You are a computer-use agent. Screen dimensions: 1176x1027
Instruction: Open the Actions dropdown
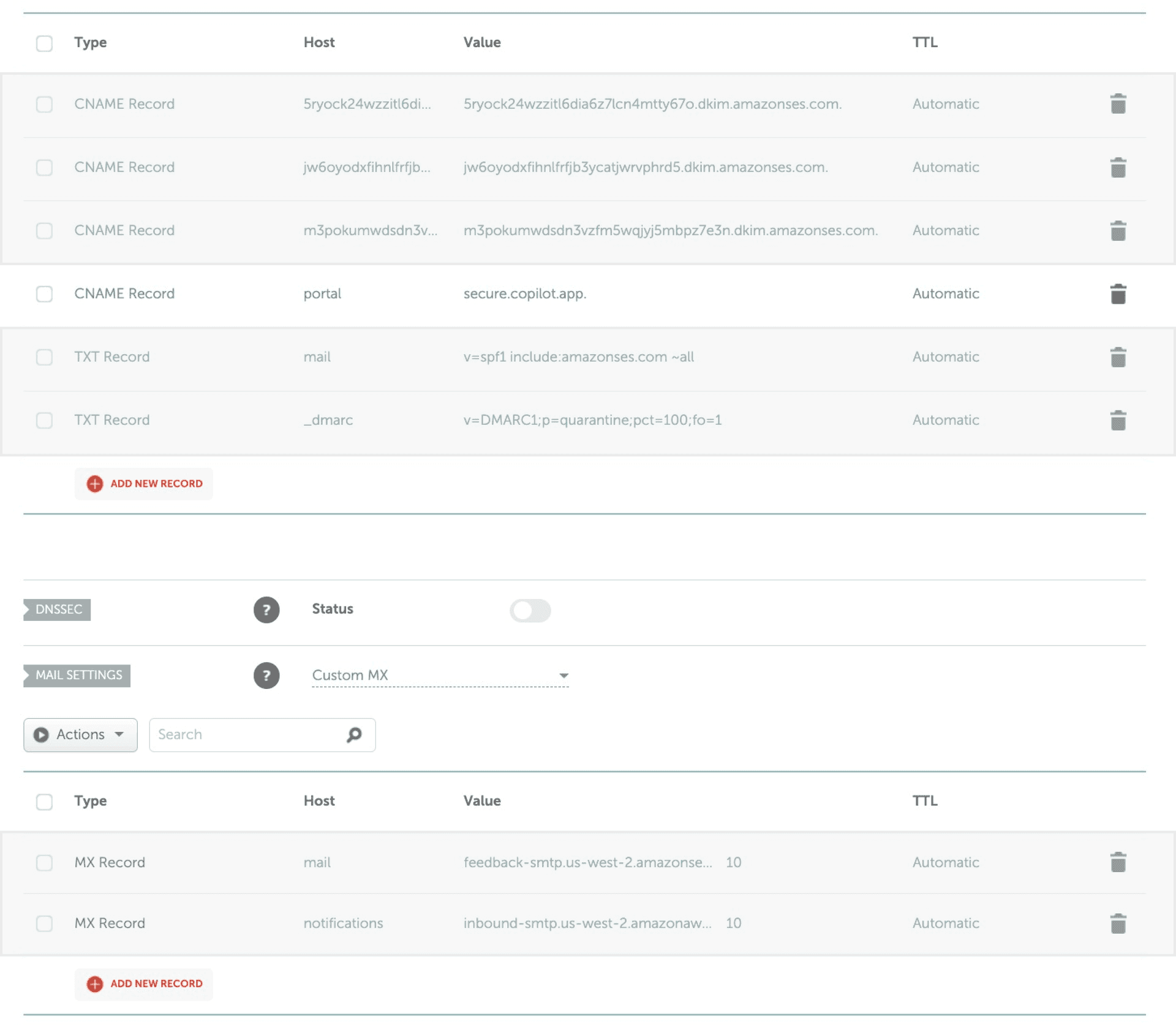80,735
